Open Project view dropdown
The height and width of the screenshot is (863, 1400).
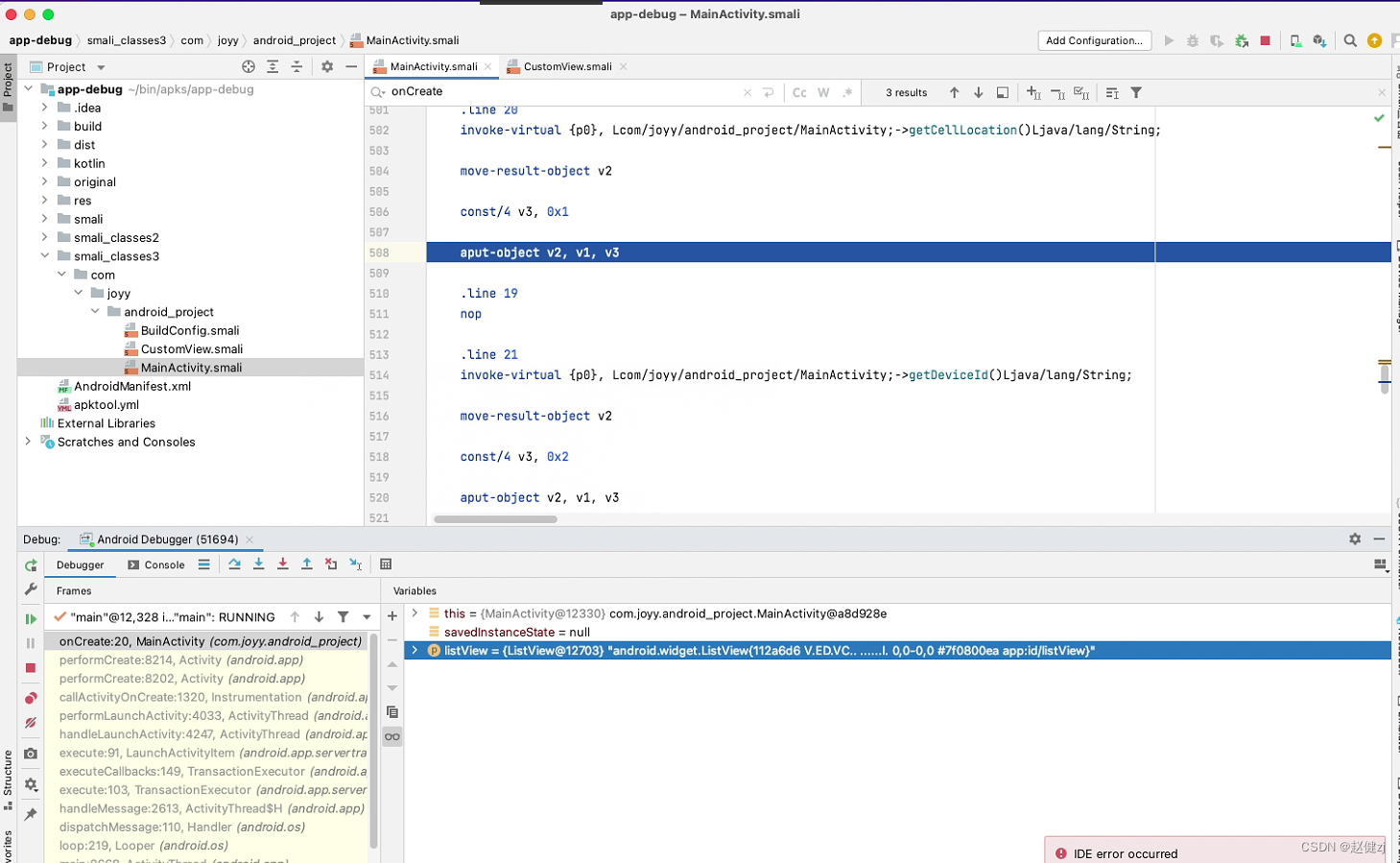[x=101, y=67]
